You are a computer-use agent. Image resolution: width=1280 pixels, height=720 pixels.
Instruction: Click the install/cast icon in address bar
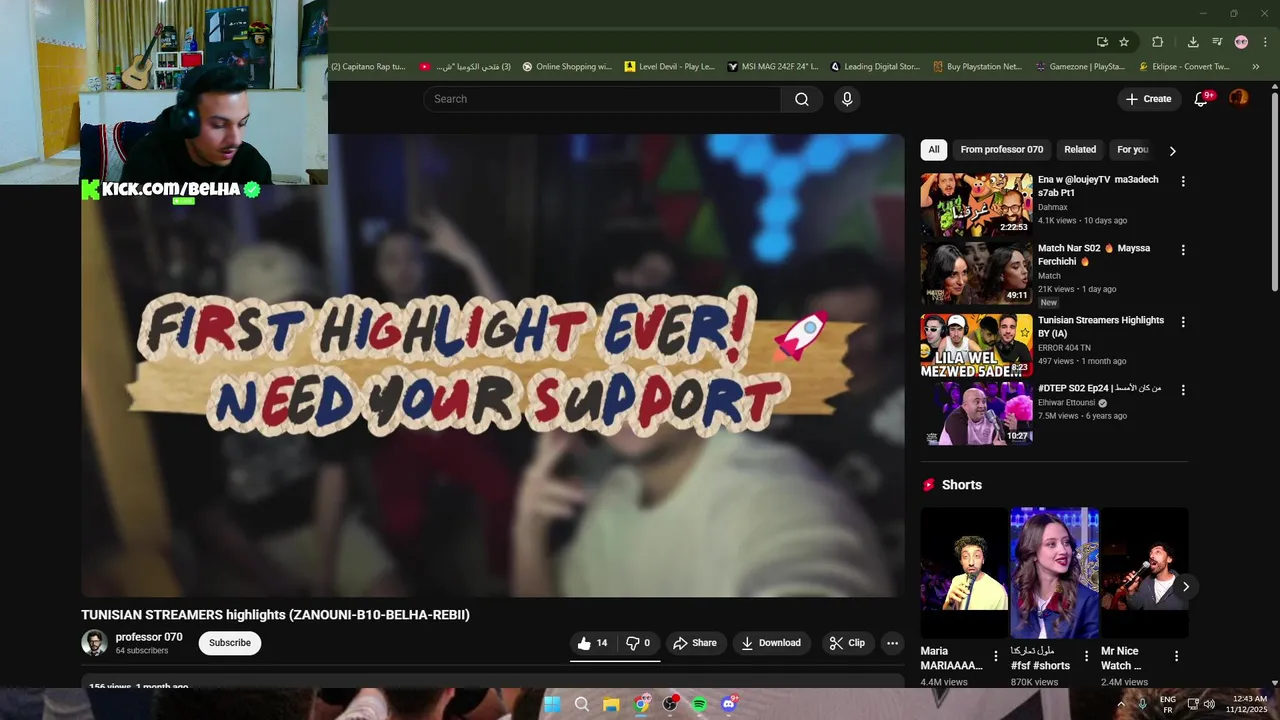click(1102, 42)
